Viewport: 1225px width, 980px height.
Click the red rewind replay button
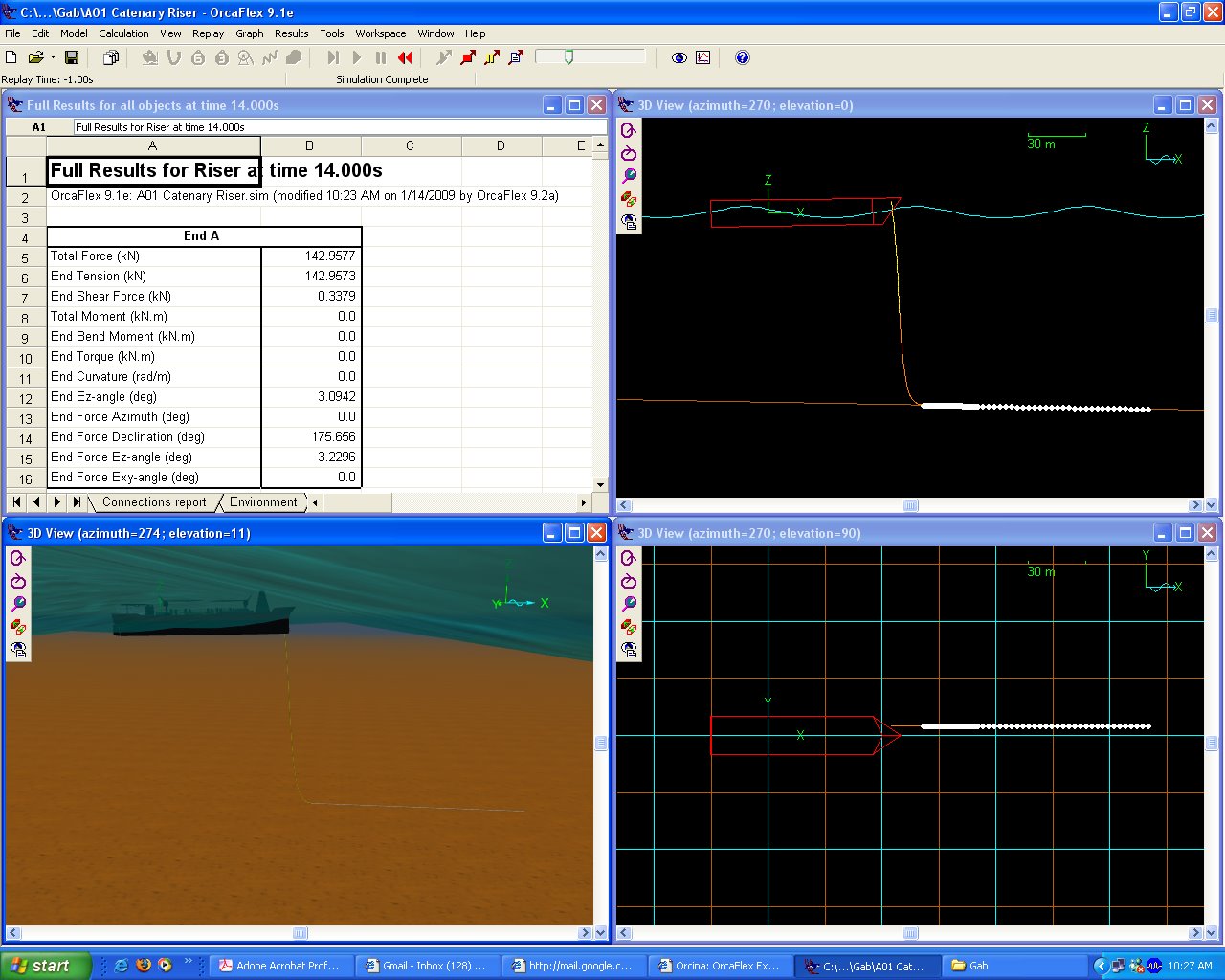tap(406, 57)
